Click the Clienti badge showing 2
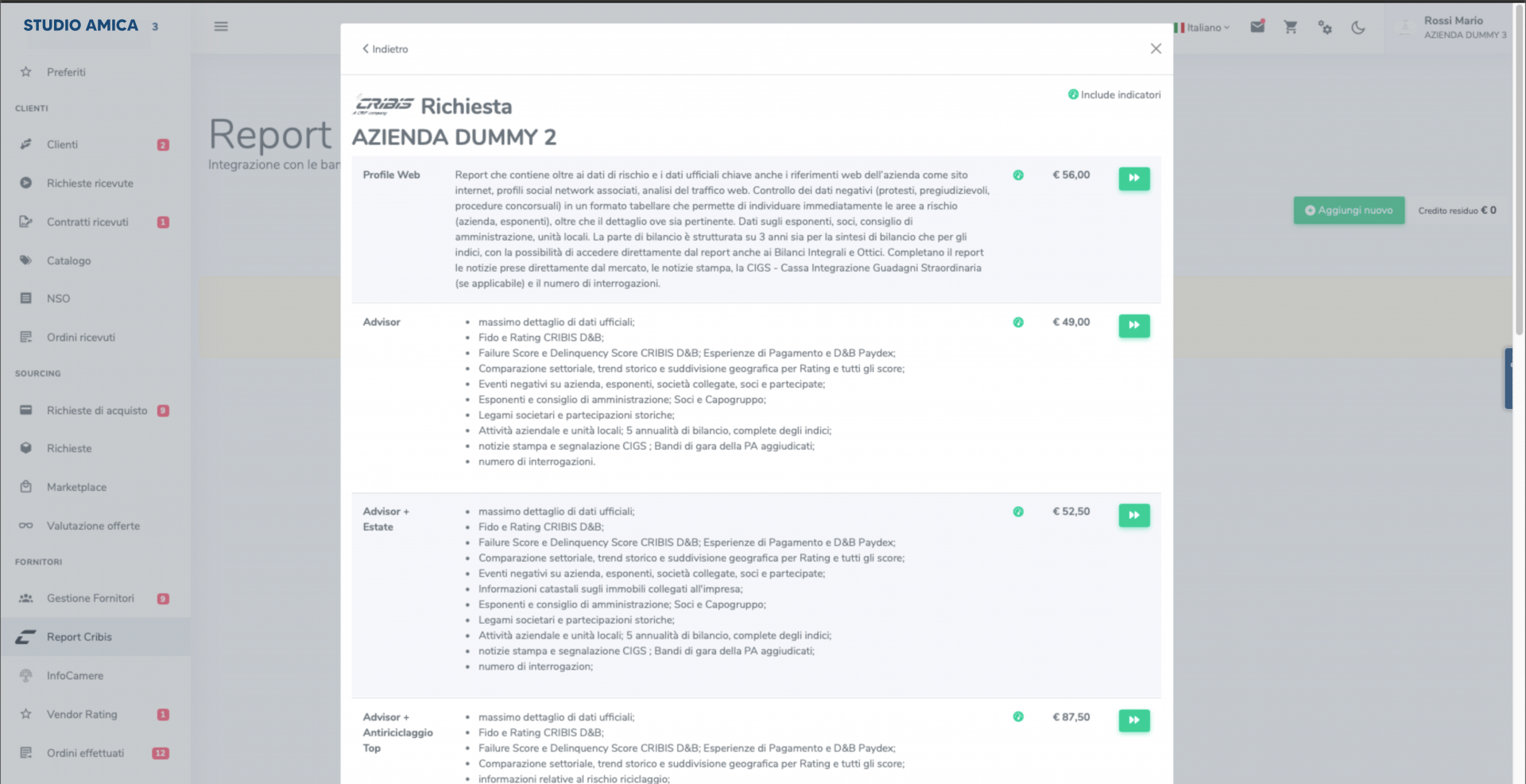Image resolution: width=1526 pixels, height=784 pixels. (x=163, y=145)
